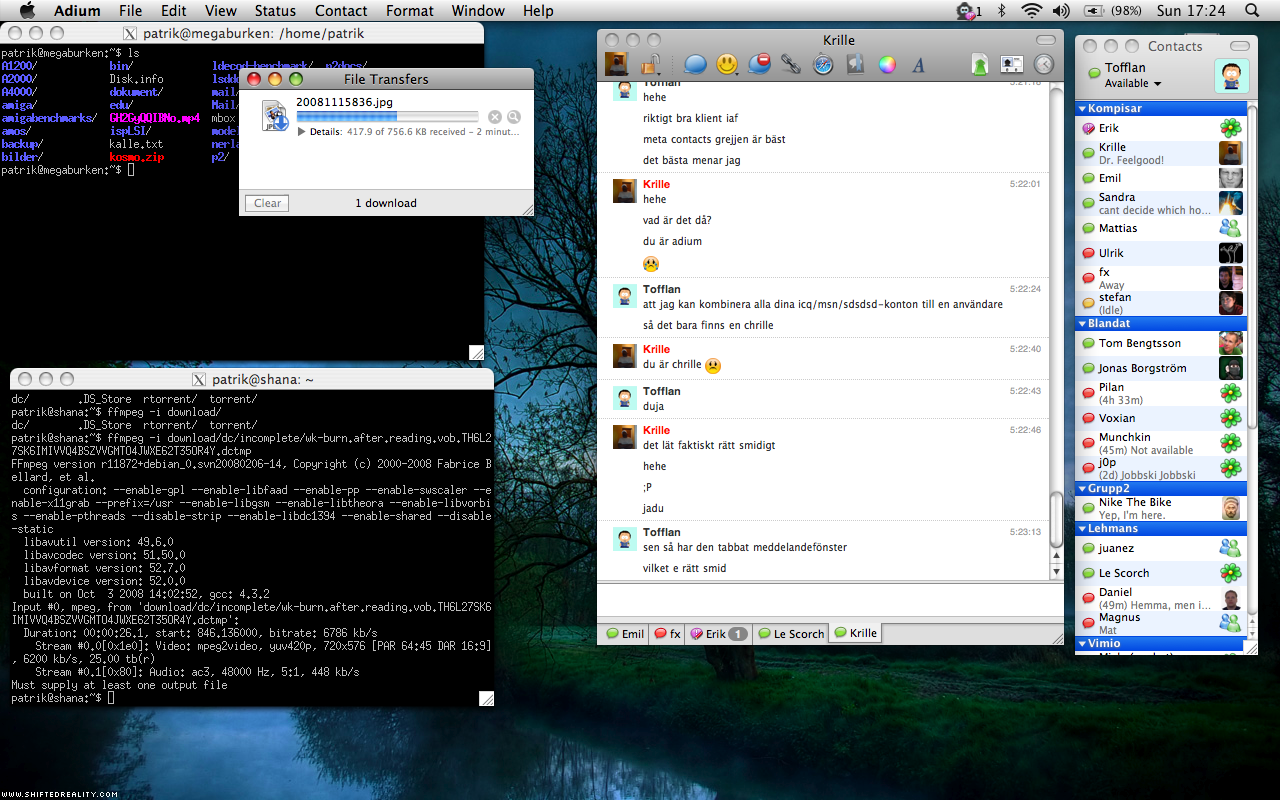Image resolution: width=1280 pixels, height=800 pixels.
Task: Open the chat log bookmark viewer icon
Action: 855,65
